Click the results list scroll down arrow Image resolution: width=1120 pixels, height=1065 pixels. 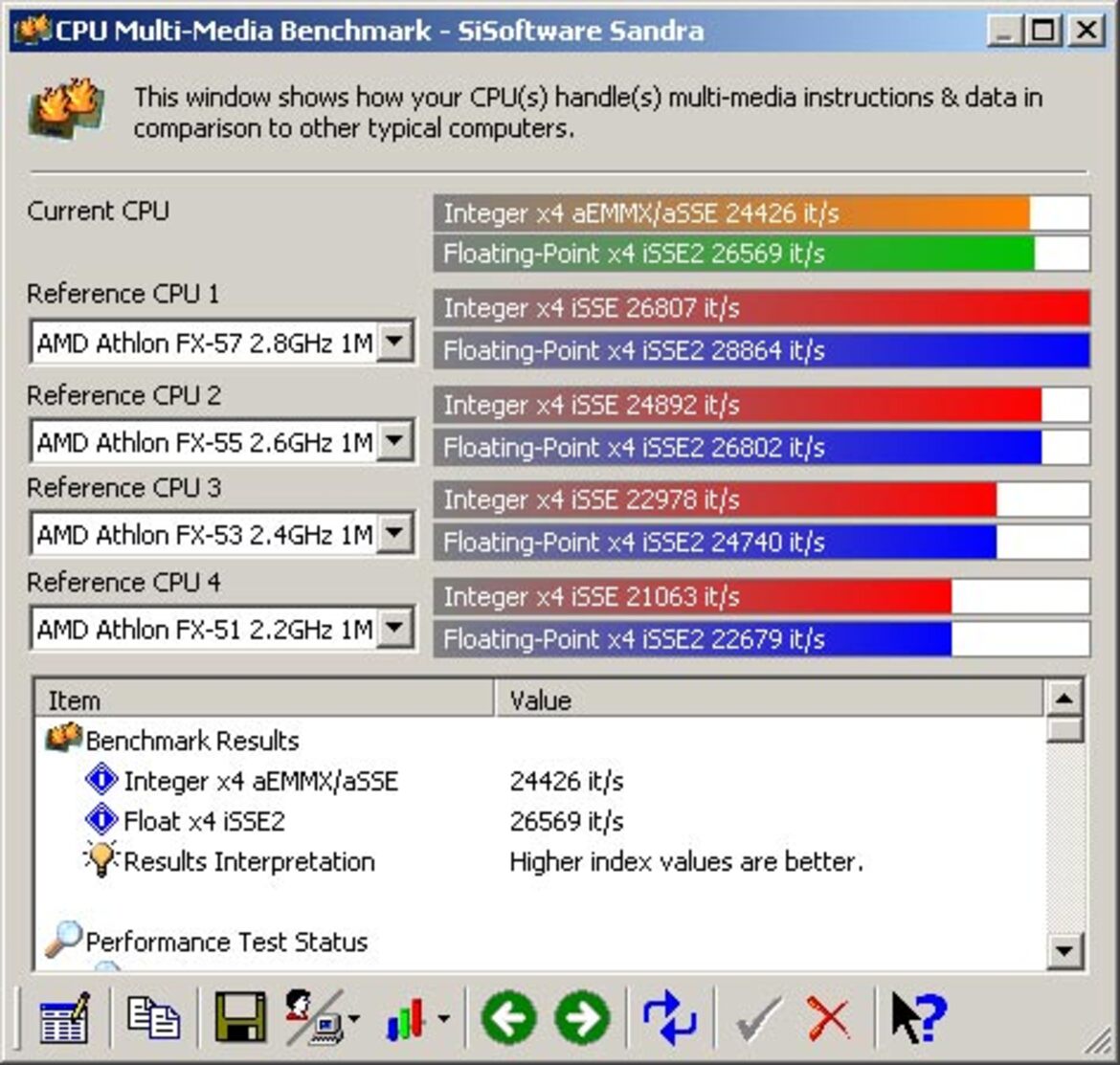pyautogui.click(x=1064, y=950)
